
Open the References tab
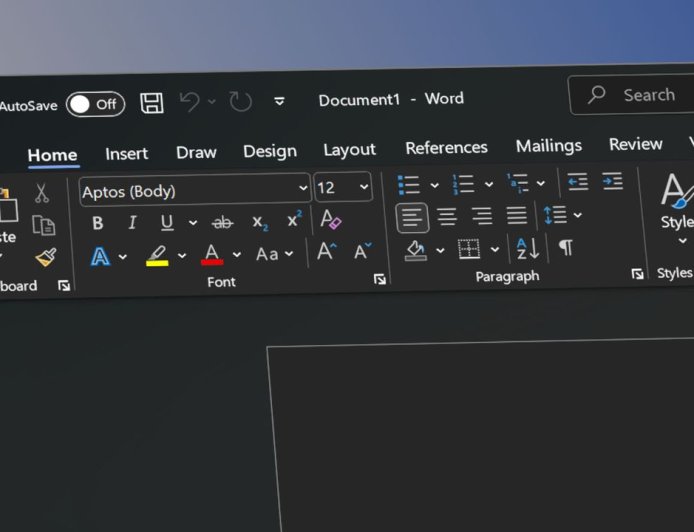click(447, 148)
